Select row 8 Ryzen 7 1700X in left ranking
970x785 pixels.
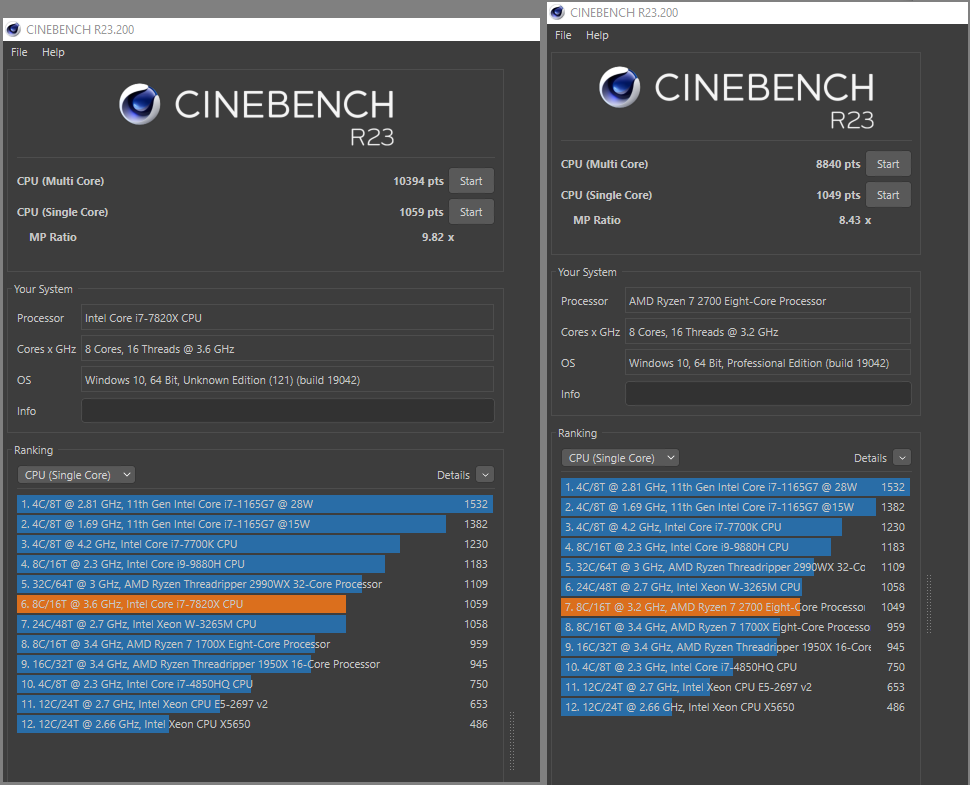[x=255, y=644]
